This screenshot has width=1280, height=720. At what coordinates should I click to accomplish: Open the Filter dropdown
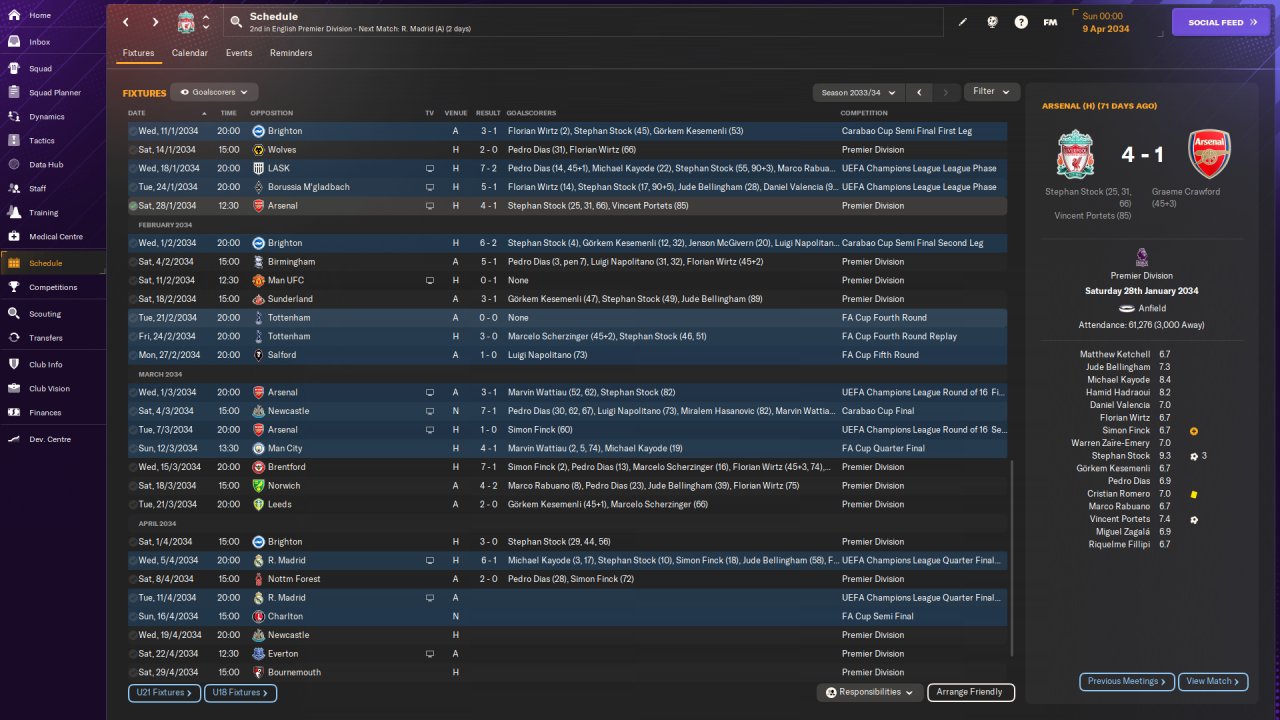pyautogui.click(x=991, y=92)
